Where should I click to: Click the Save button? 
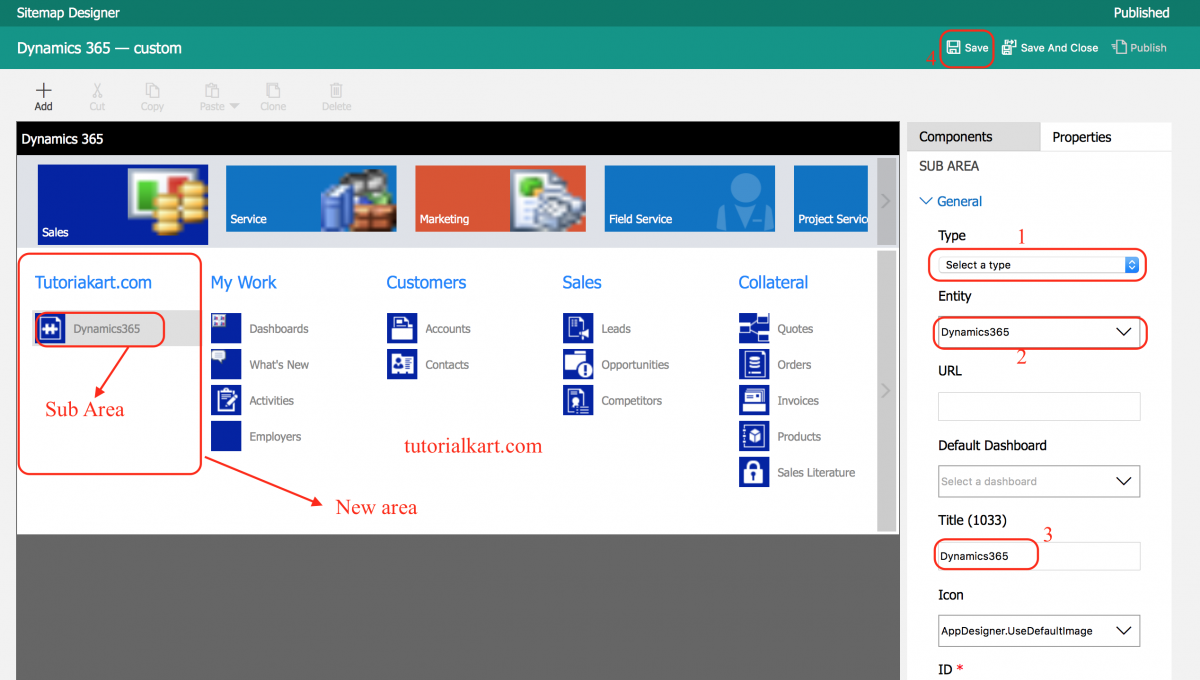tap(966, 46)
